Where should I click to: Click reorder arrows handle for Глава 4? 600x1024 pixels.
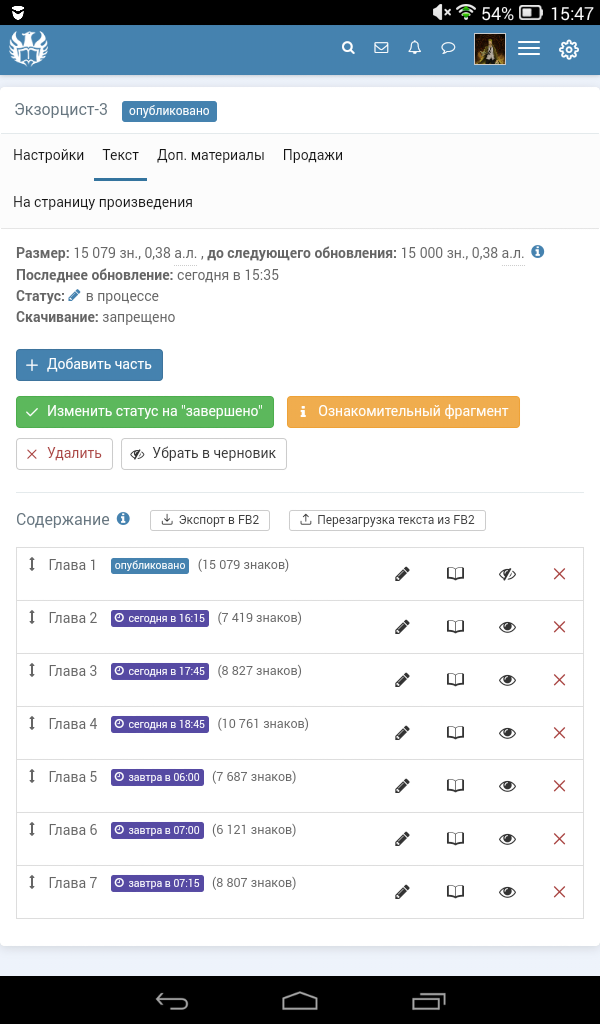point(32,724)
